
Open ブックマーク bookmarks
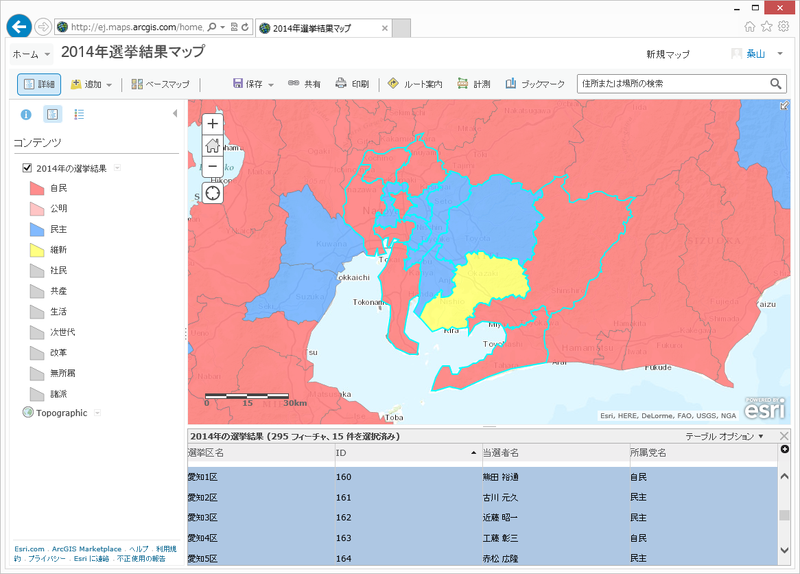tap(535, 84)
